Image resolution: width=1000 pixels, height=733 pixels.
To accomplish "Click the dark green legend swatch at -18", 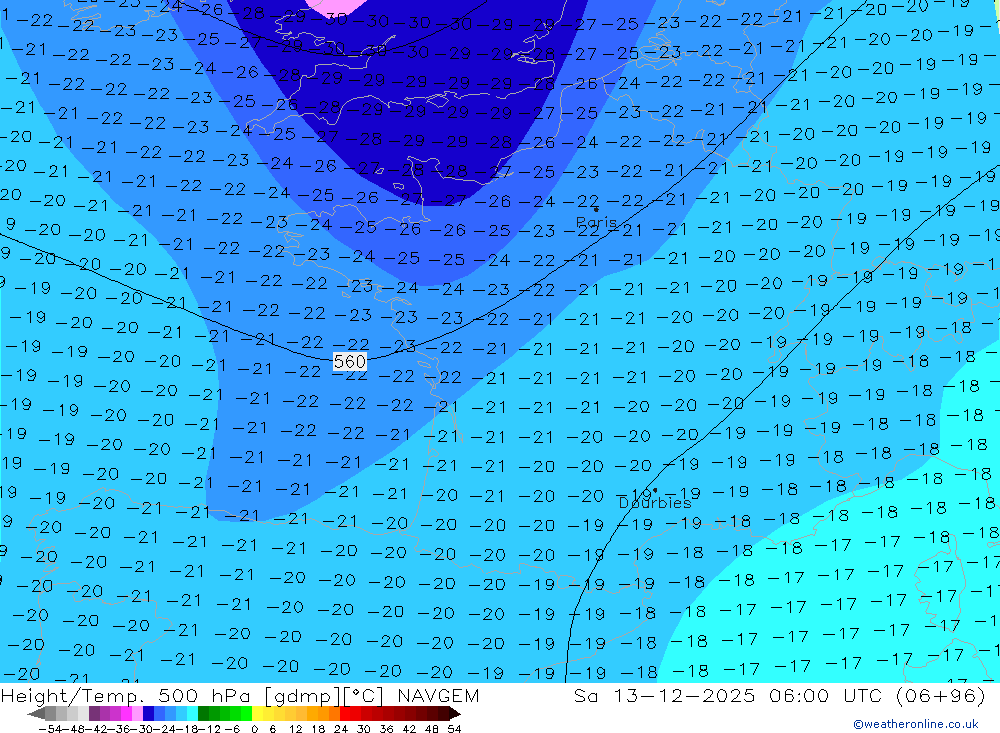I will (203, 714).
